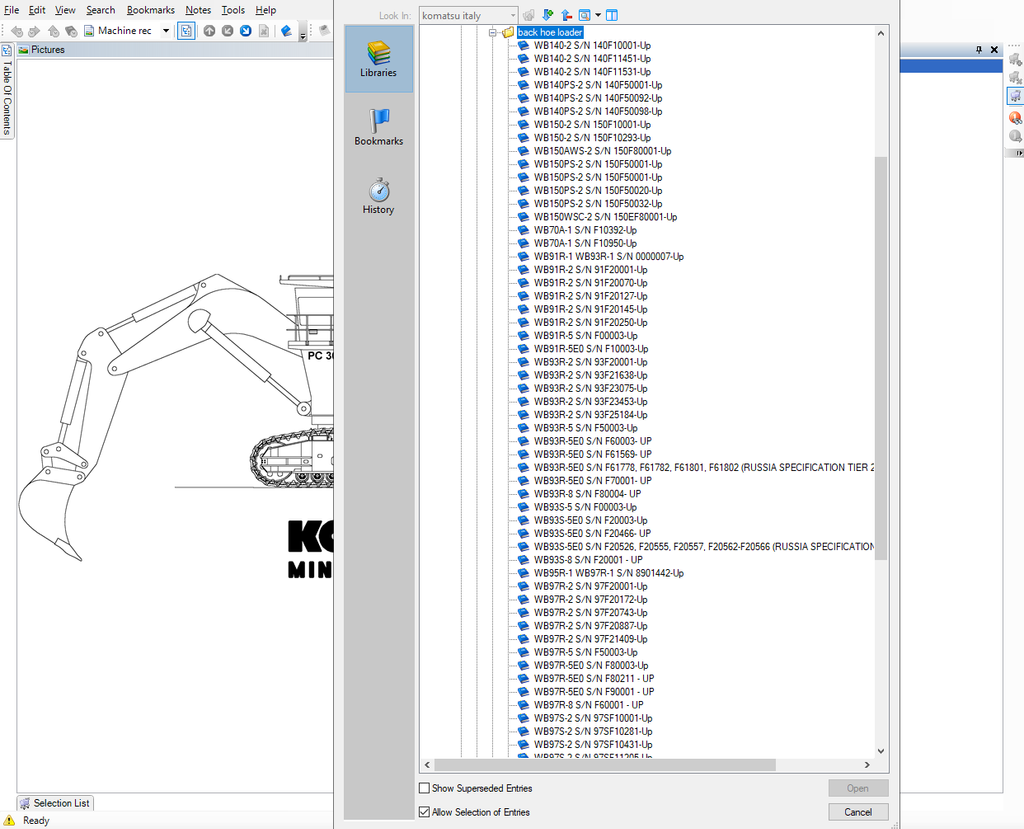The width and height of the screenshot is (1024, 829).
Task: Click the up-arrow collapse icon beside Look In
Action: coord(566,15)
